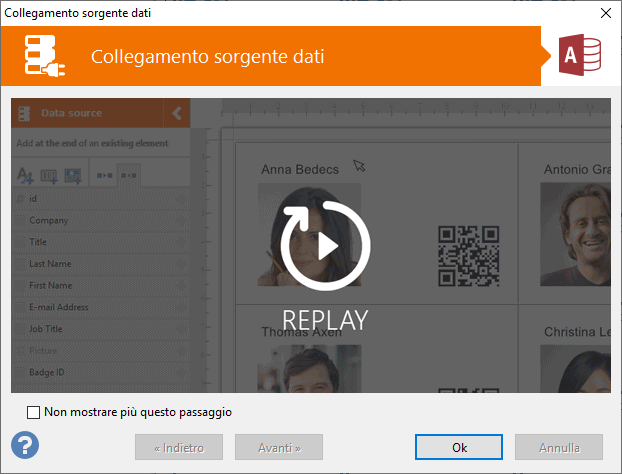This screenshot has width=622, height=474.
Task: Open help with the question mark icon
Action: coord(25,445)
